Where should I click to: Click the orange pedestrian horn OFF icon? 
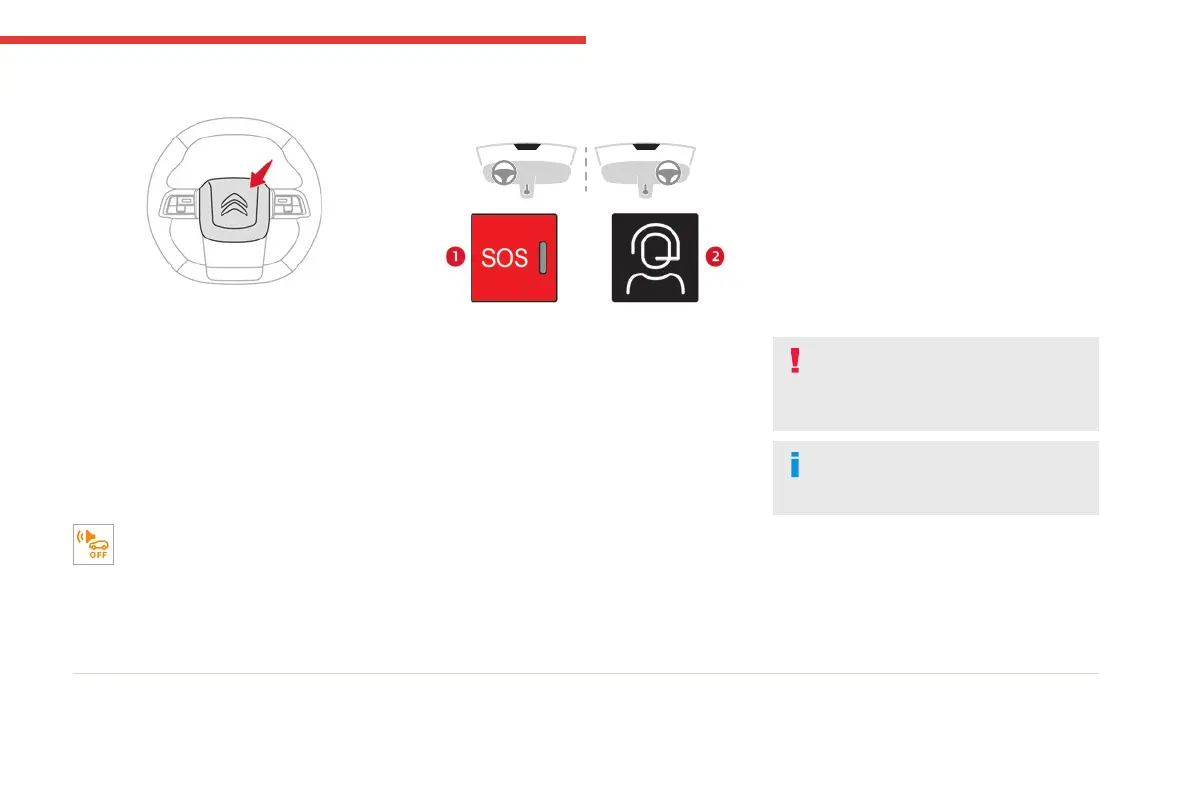coord(93,544)
